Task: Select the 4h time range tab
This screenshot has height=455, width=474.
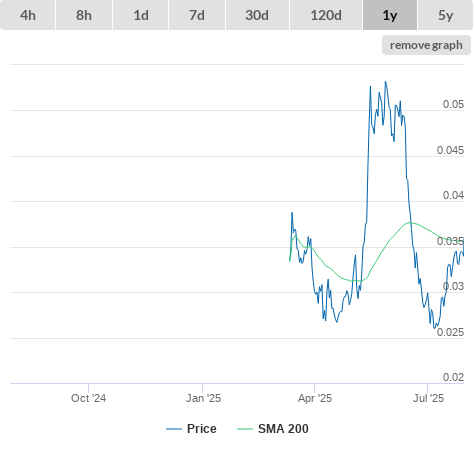Action: 28,15
